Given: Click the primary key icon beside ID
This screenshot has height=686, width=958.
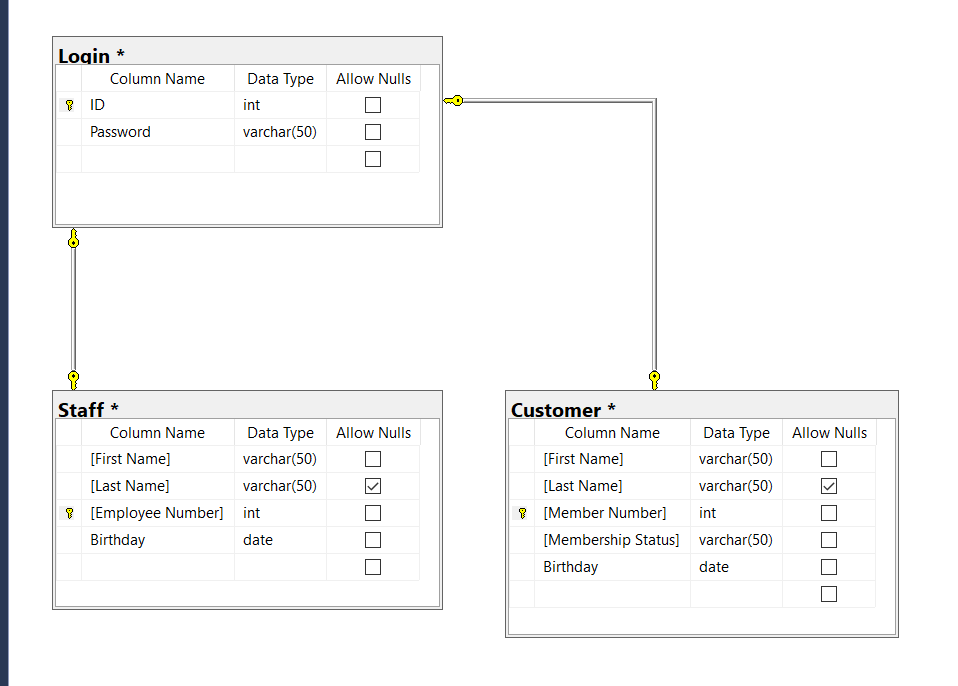Looking at the screenshot, I should [x=68, y=104].
